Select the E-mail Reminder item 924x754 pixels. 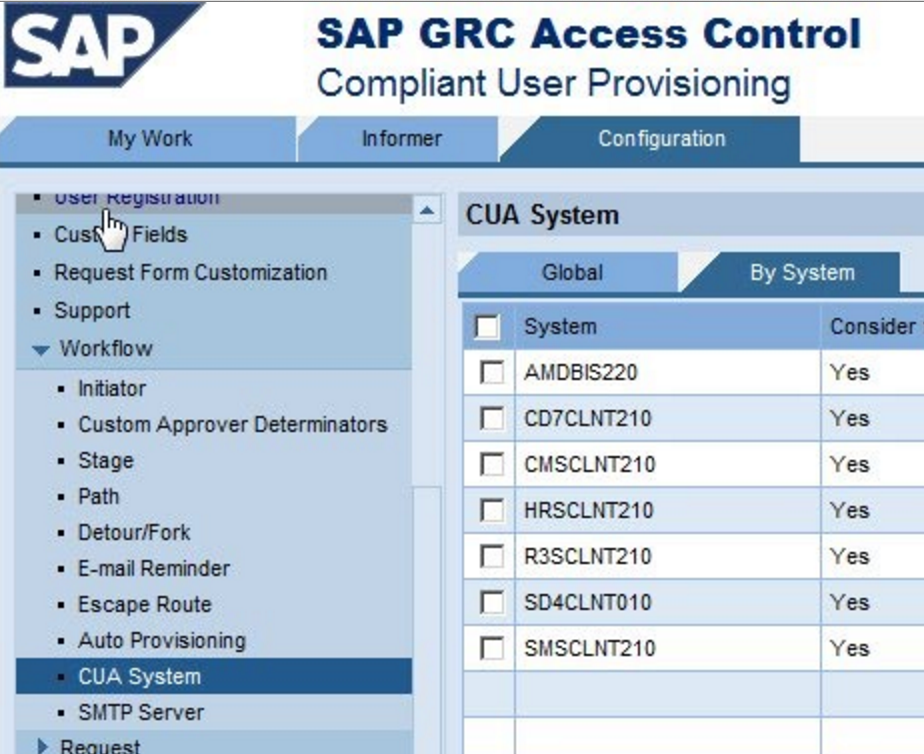154,568
